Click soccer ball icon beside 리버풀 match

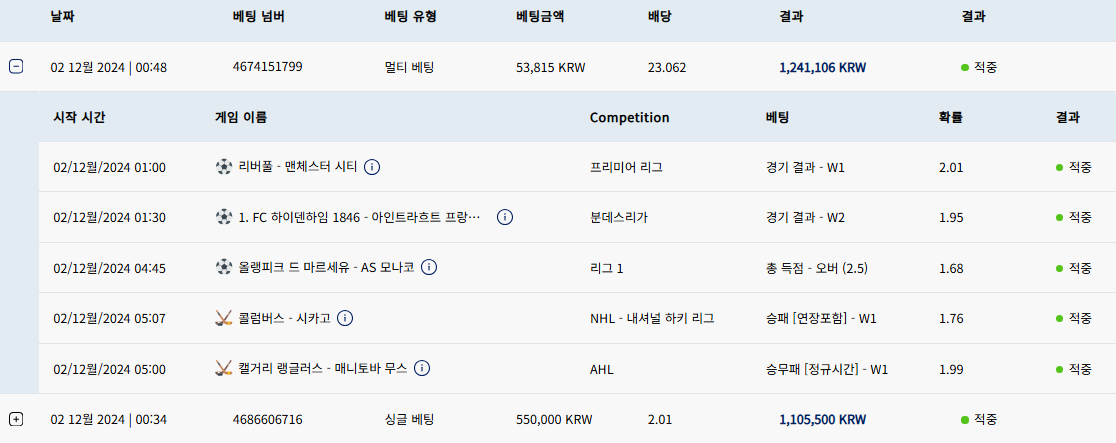(223, 167)
